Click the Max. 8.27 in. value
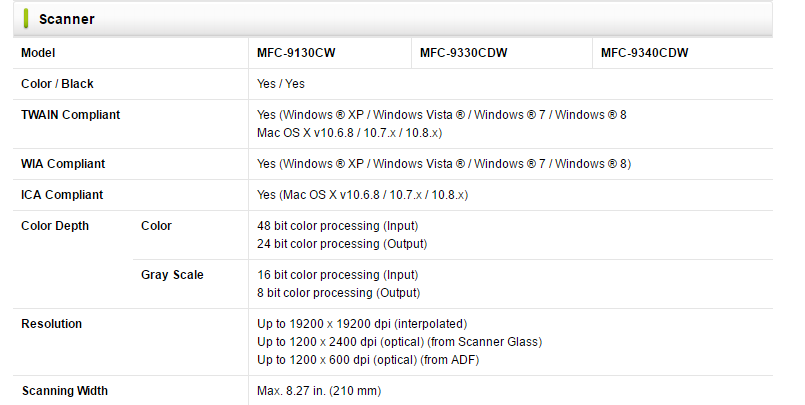The width and height of the screenshot is (805, 405). 319,391
